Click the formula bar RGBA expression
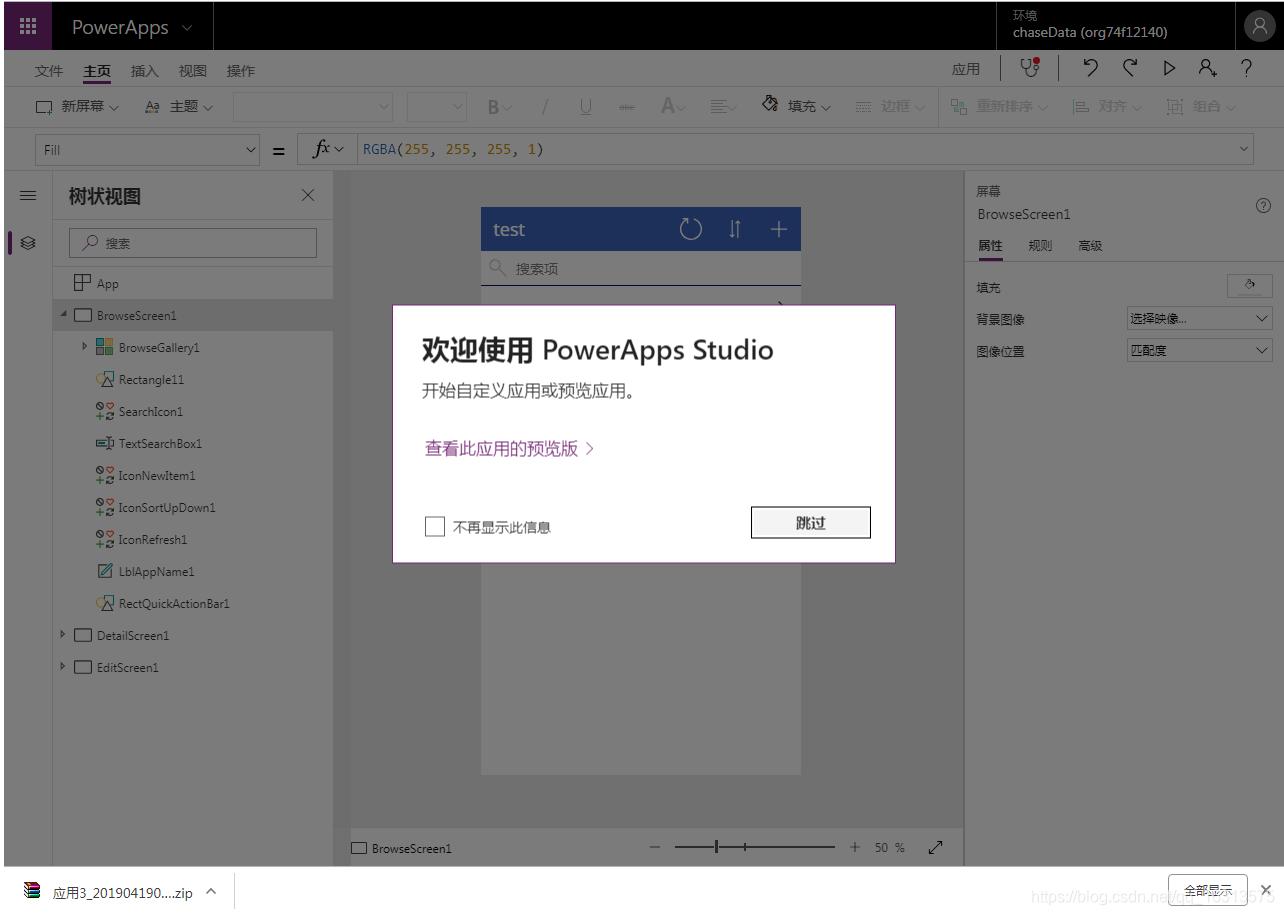1284x915 pixels. [x=453, y=150]
